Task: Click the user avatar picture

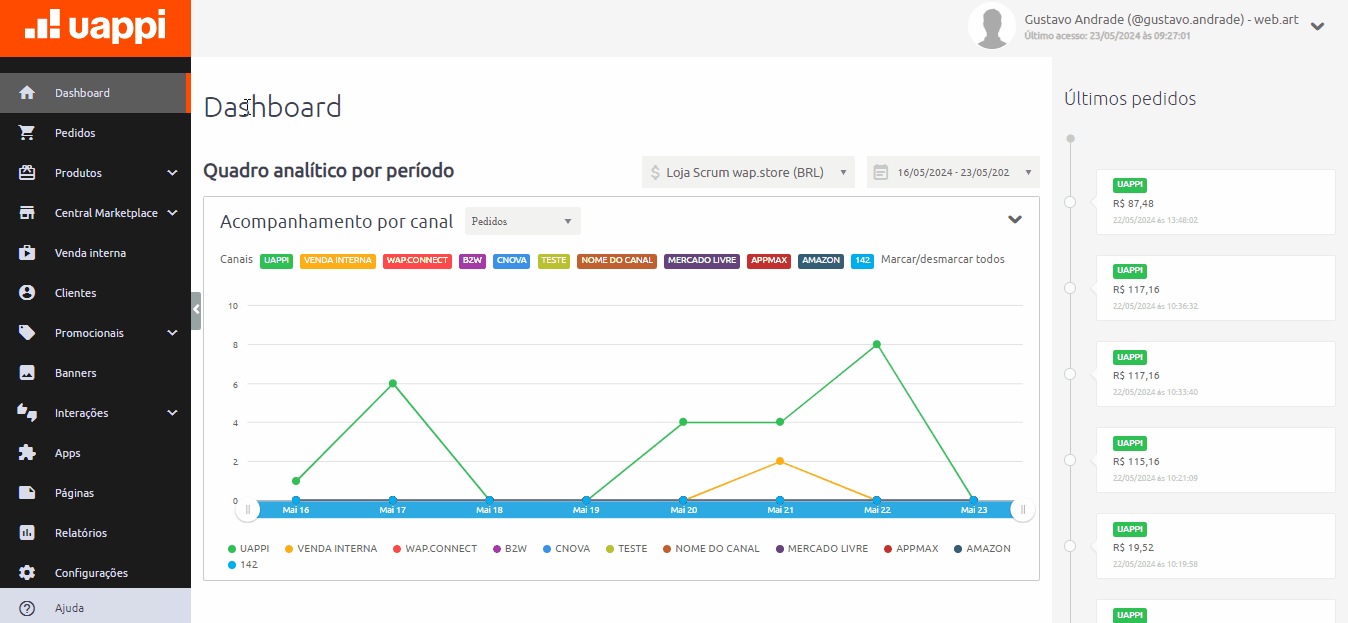Action: click(992, 26)
